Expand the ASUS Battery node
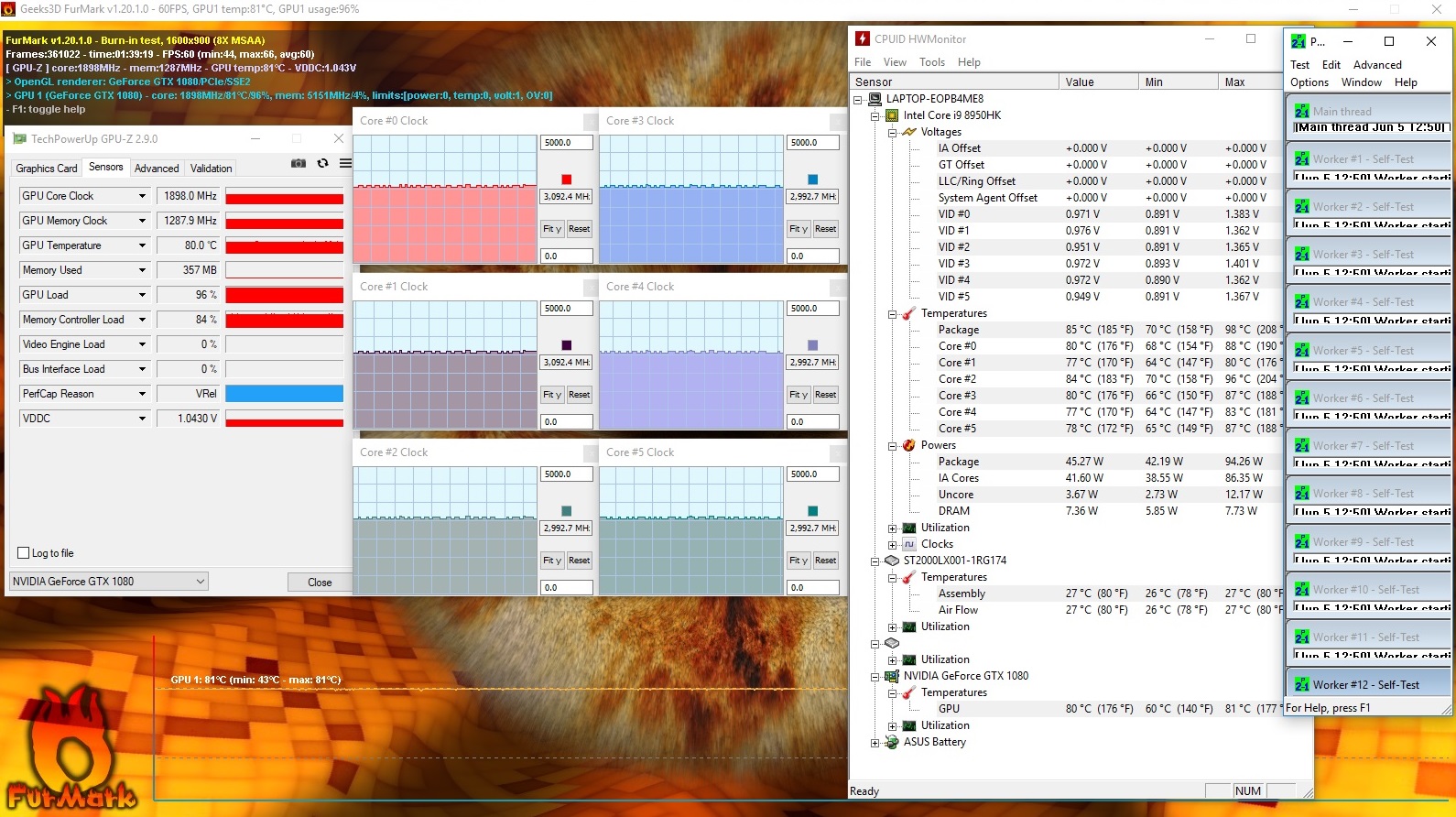 pos(875,742)
